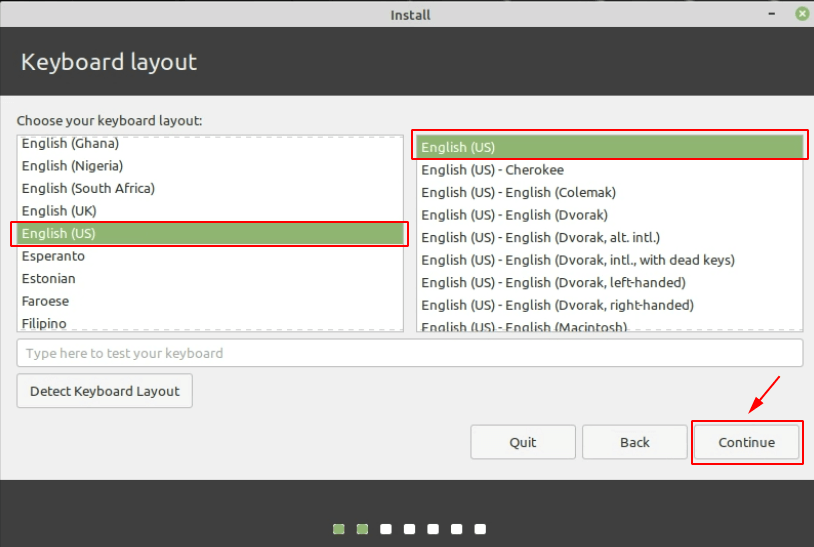The image size is (814, 547).
Task: Select Estonian in the language list
Action: coord(210,279)
